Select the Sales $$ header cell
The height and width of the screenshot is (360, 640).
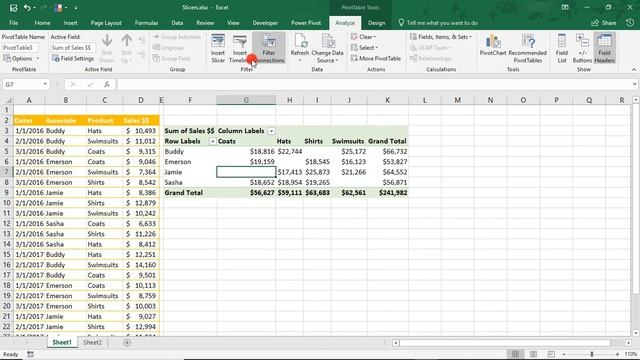pos(141,120)
